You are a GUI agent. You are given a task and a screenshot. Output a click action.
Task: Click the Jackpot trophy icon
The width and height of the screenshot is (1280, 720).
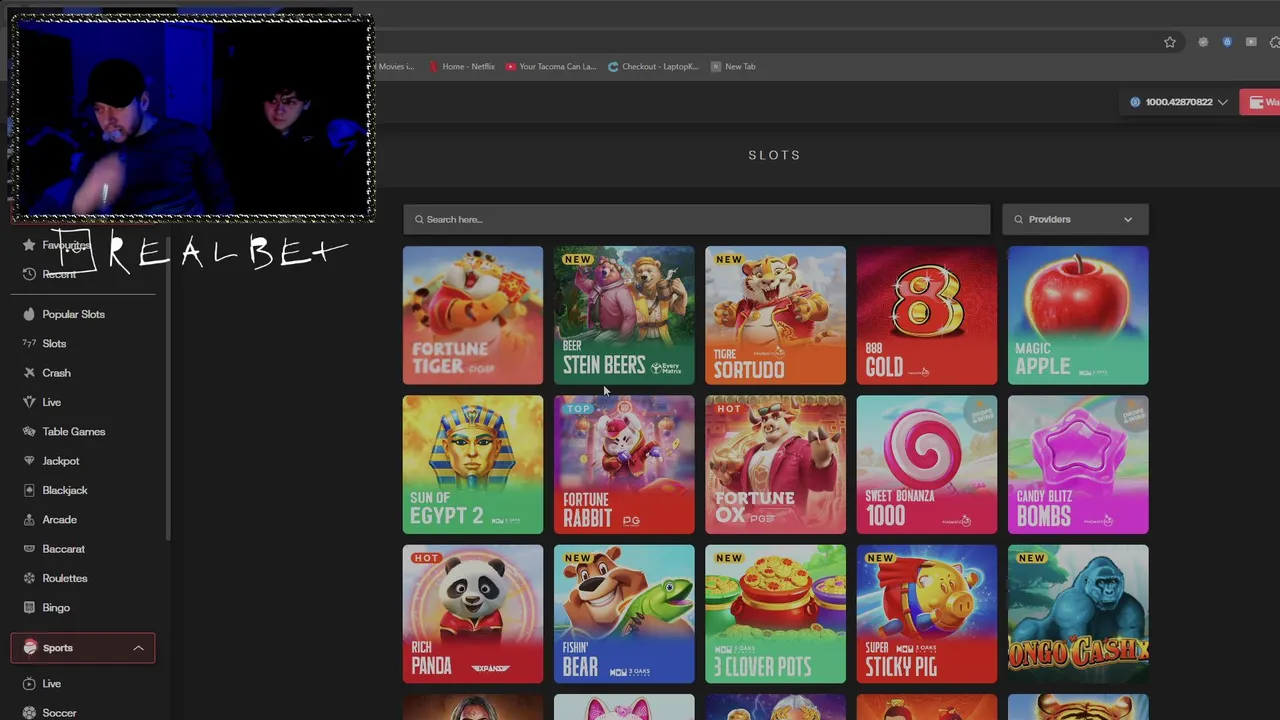[29, 461]
